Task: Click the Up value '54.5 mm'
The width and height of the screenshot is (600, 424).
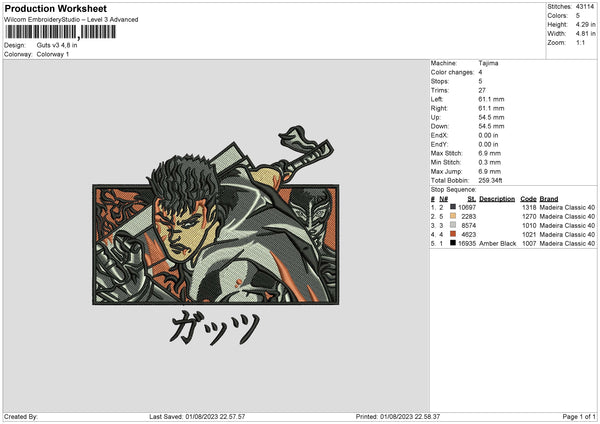Action: (491, 117)
